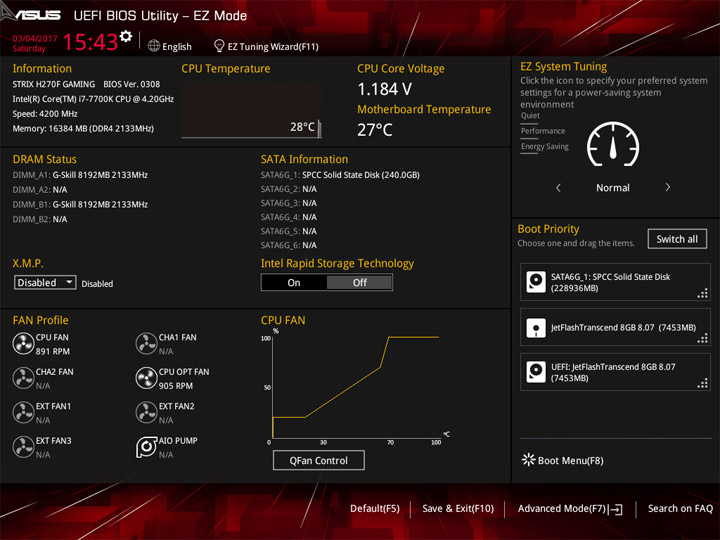Grab the drag handle on JetFlashTranscend 8GB 8.07 entry
720x540 pixels.
703,339
